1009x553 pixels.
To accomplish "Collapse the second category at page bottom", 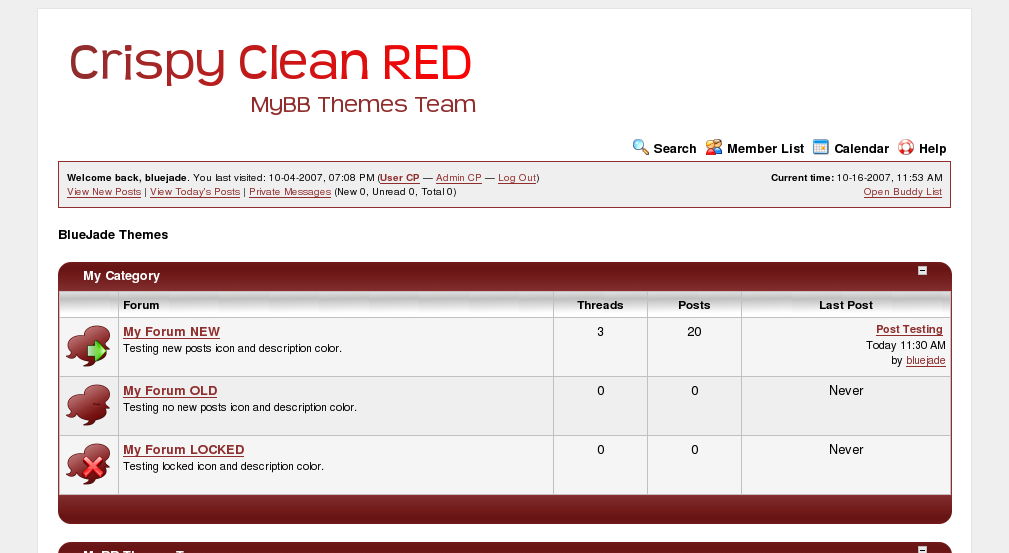I will (x=923, y=549).
